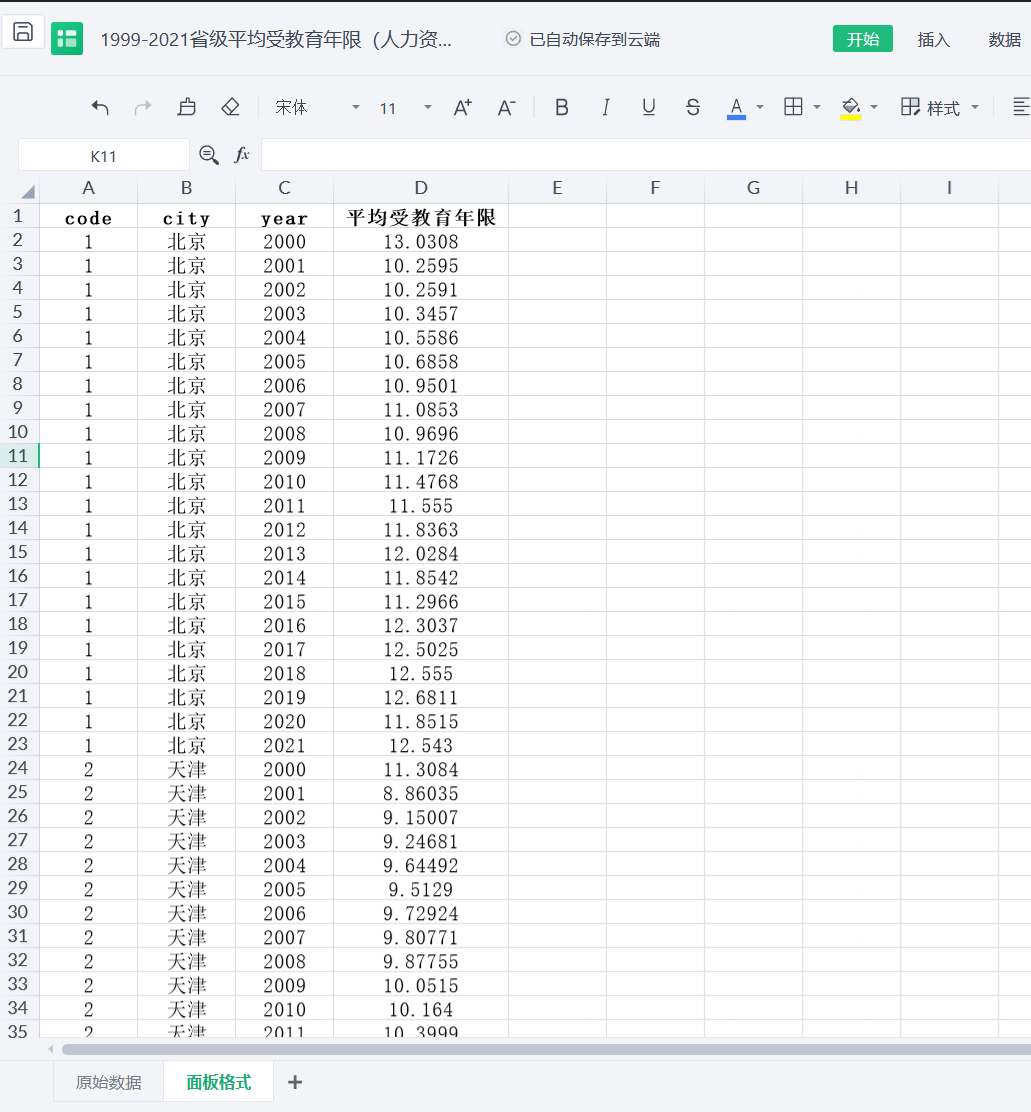Click the save icon at top left
The image size is (1031, 1112).
(x=22, y=32)
